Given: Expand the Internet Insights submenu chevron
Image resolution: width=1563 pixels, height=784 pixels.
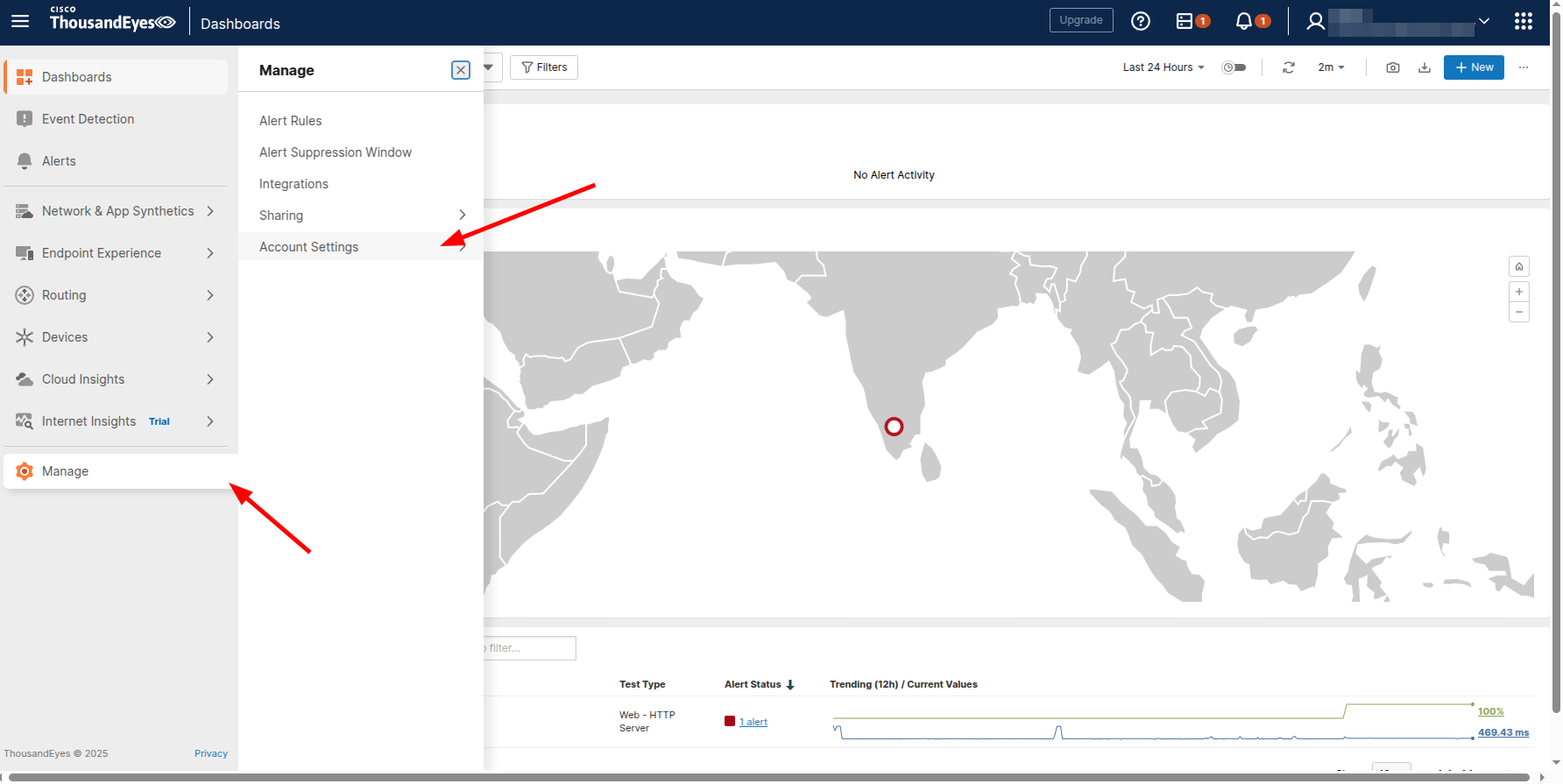Looking at the screenshot, I should tap(210, 421).
